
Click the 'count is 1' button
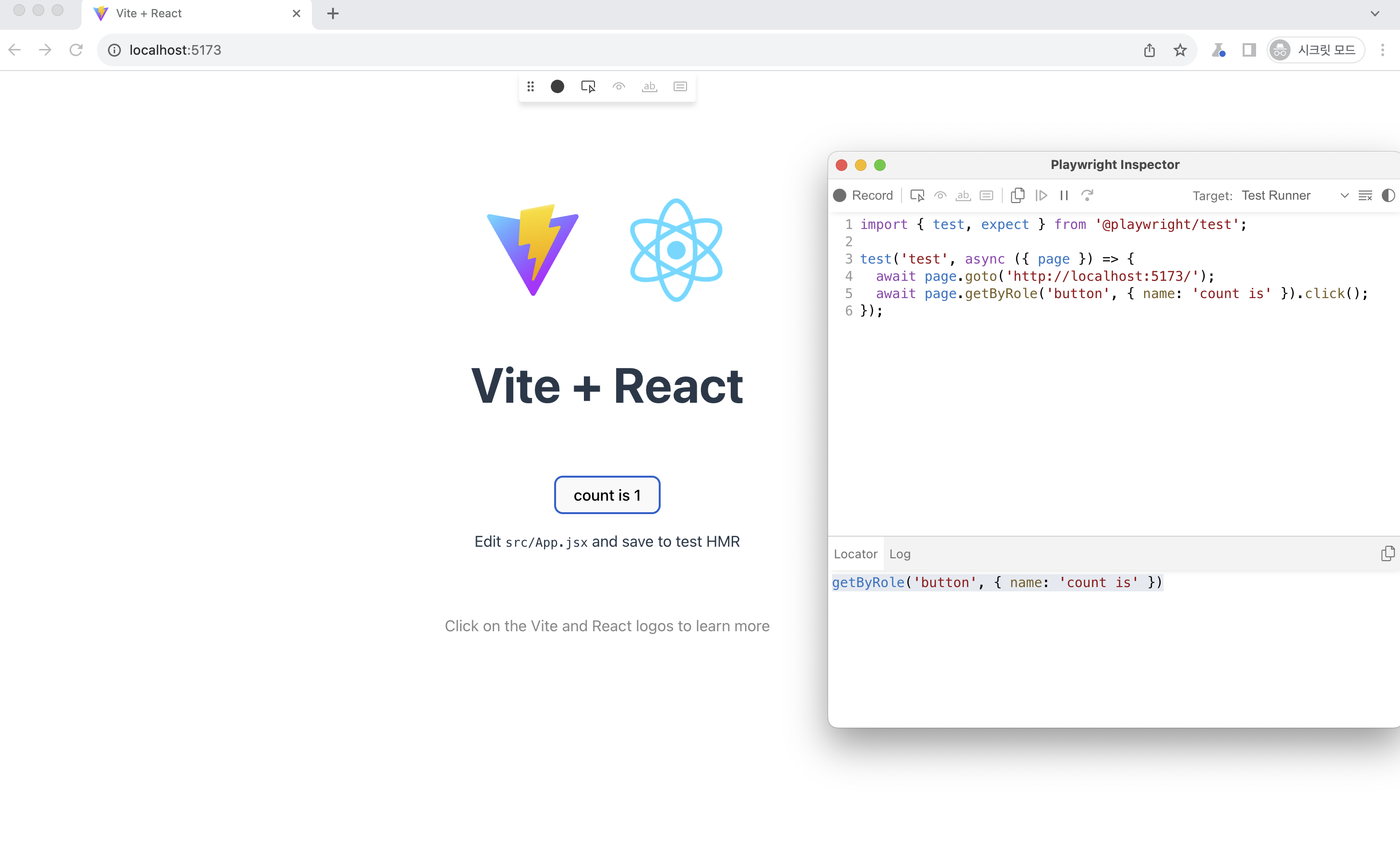[607, 495]
